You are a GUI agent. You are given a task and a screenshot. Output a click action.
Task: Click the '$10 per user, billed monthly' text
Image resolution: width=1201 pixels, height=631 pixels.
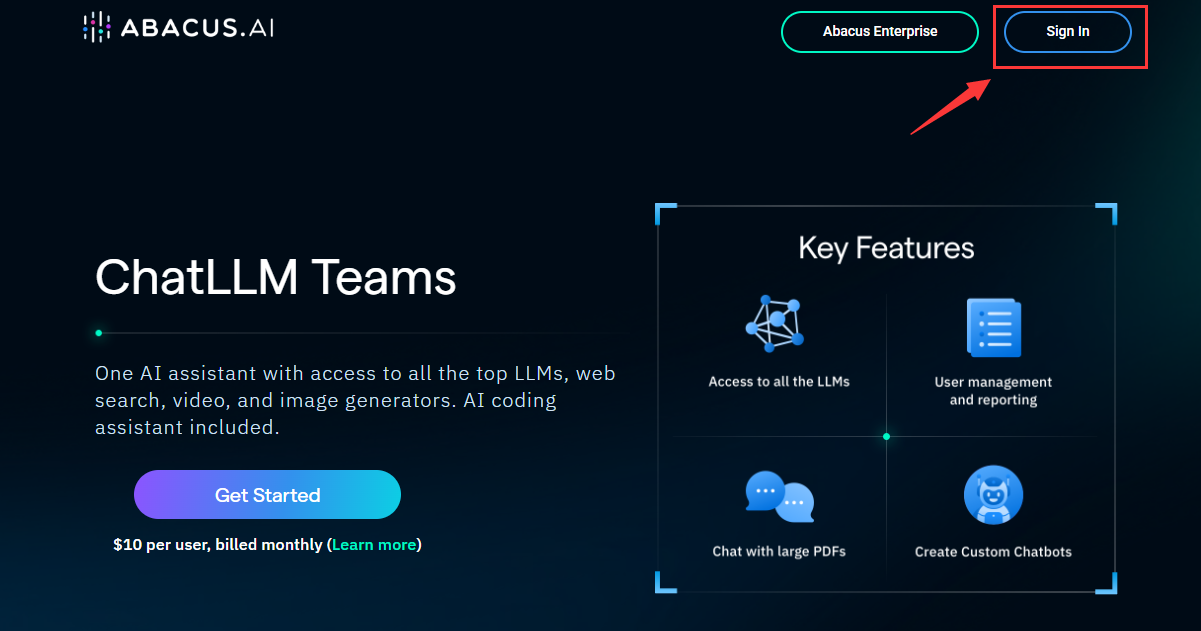tap(218, 545)
